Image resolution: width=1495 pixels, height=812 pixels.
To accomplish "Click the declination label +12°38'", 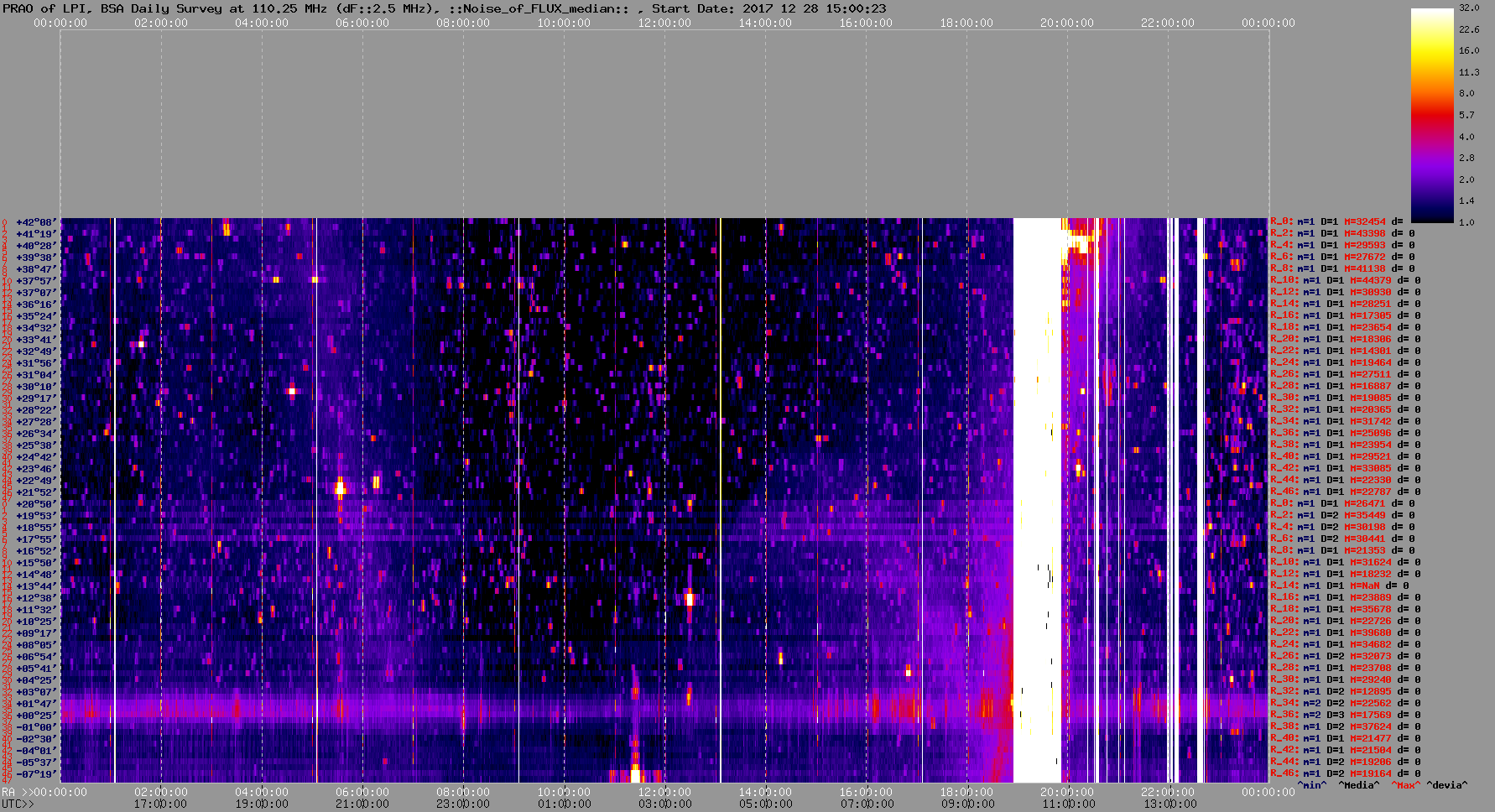I will tap(36, 598).
